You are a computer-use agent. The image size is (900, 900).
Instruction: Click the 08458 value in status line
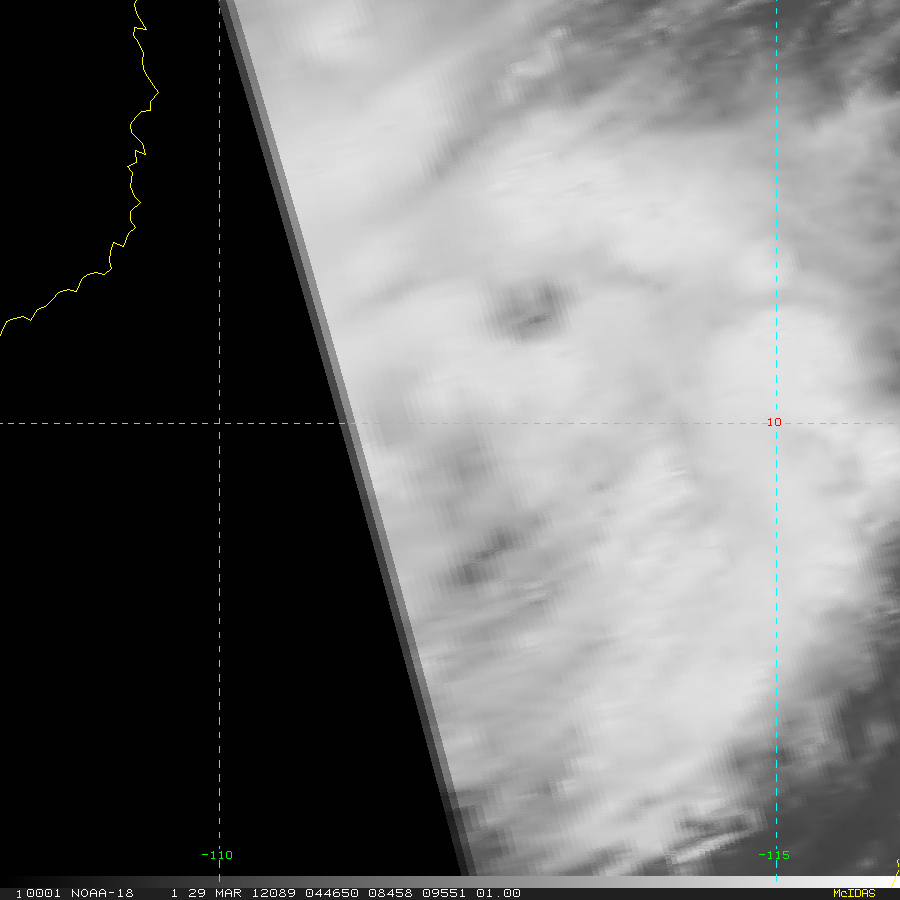[x=390, y=893]
